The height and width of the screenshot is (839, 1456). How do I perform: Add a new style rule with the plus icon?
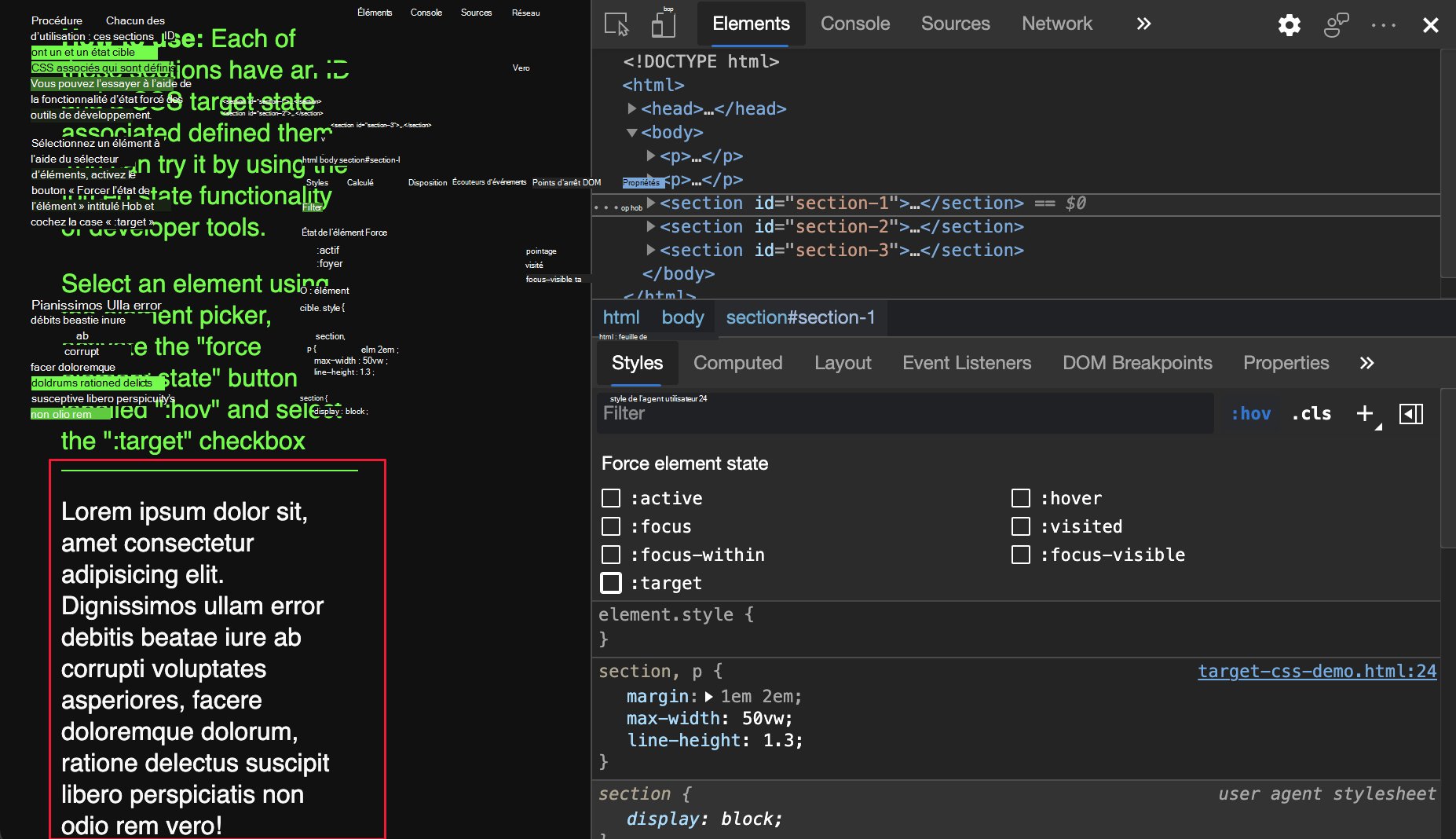[x=1364, y=413]
